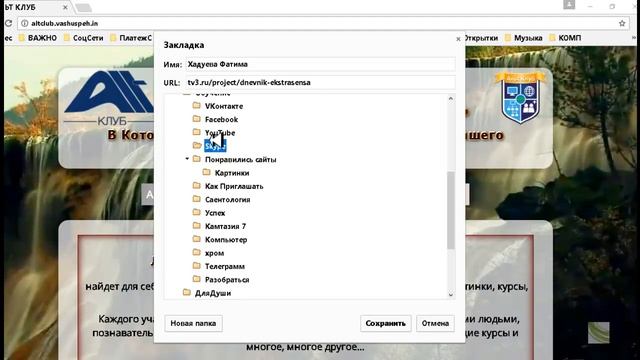
Task: Open the КОМП bookmarks bar folder
Action: pyautogui.click(x=565, y=38)
